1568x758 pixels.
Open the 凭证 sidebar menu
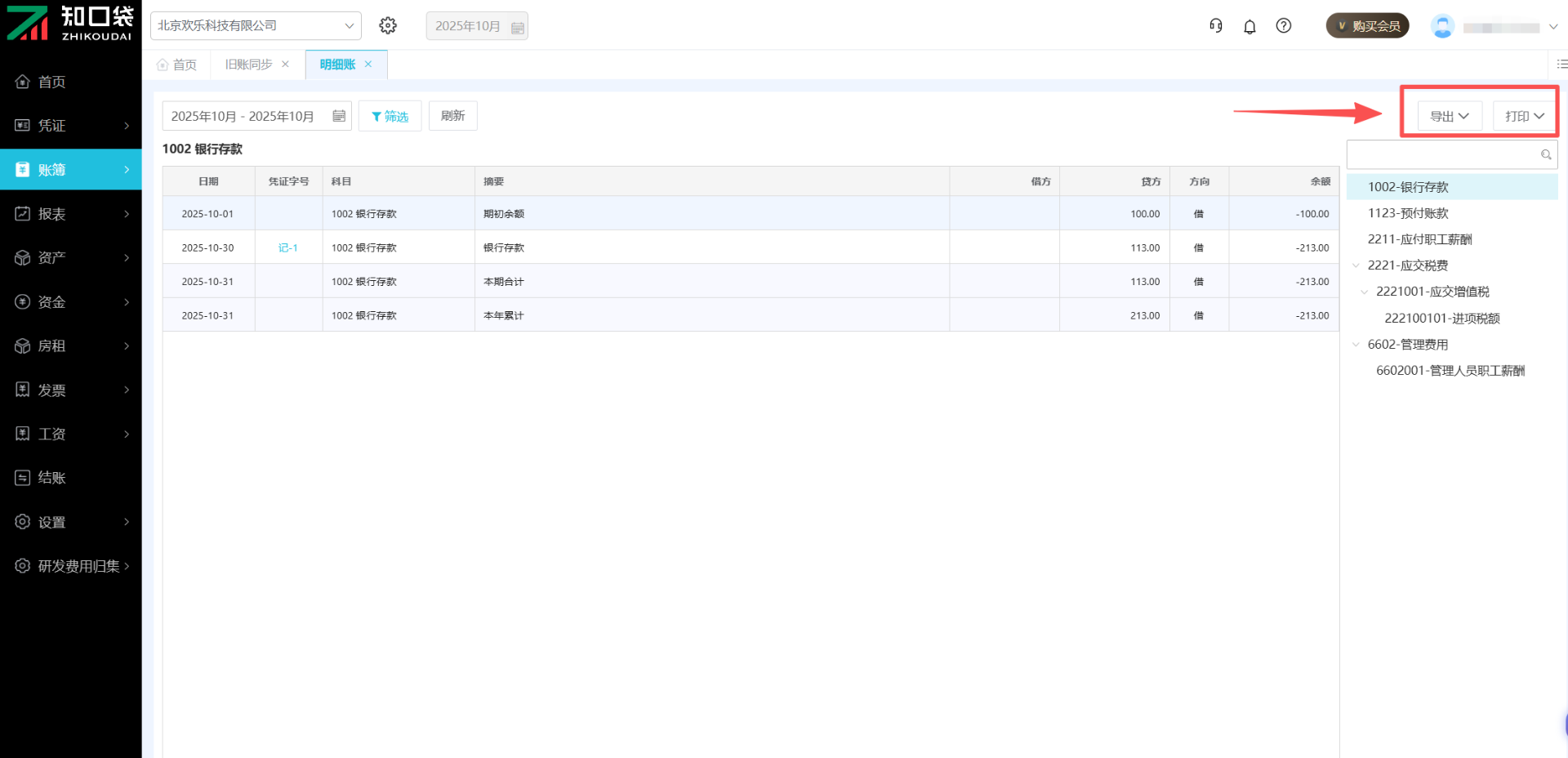coord(71,126)
